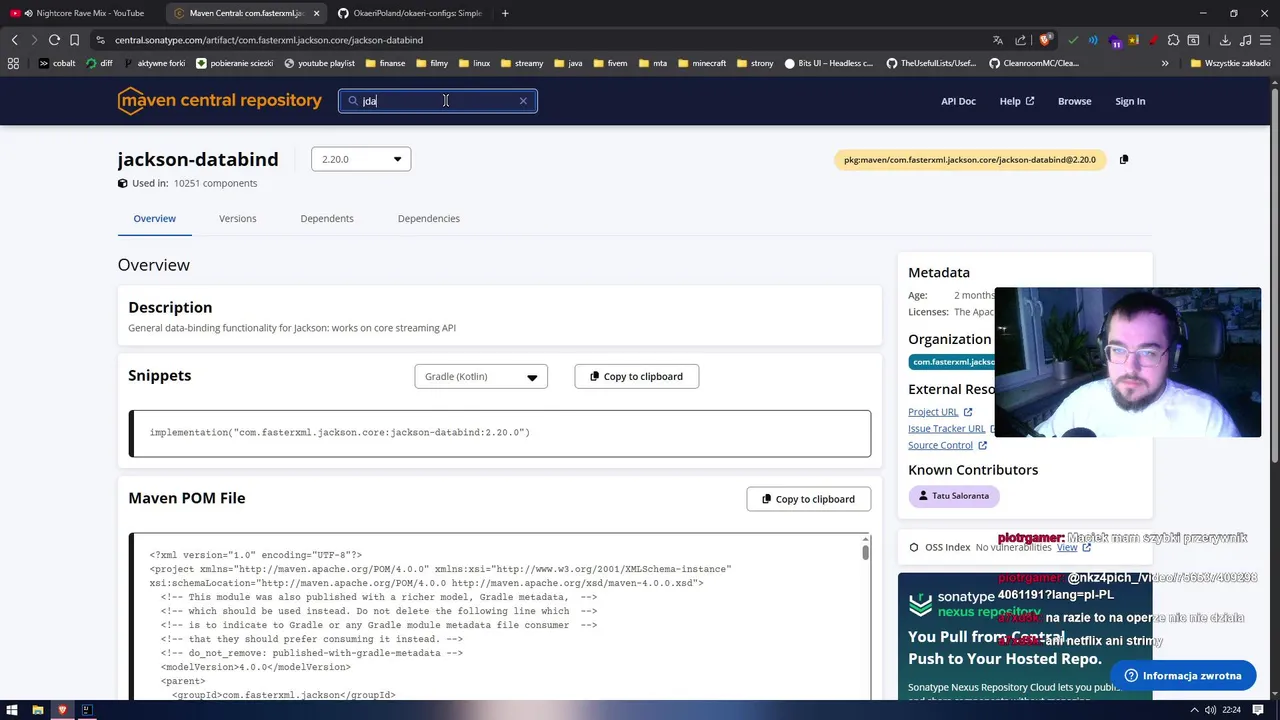This screenshot has width=1280, height=720.
Task: Click the Brave browser taskbar icon
Action: pyautogui.click(x=62, y=710)
